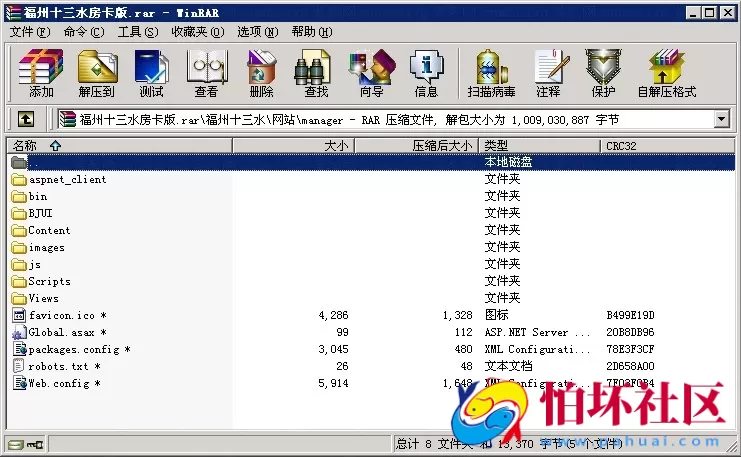Select the packages.config file icon
Image resolution: width=741 pixels, height=457 pixels.
(20, 349)
